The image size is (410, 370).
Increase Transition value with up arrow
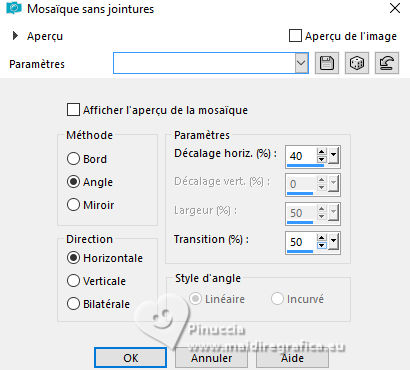point(321,238)
